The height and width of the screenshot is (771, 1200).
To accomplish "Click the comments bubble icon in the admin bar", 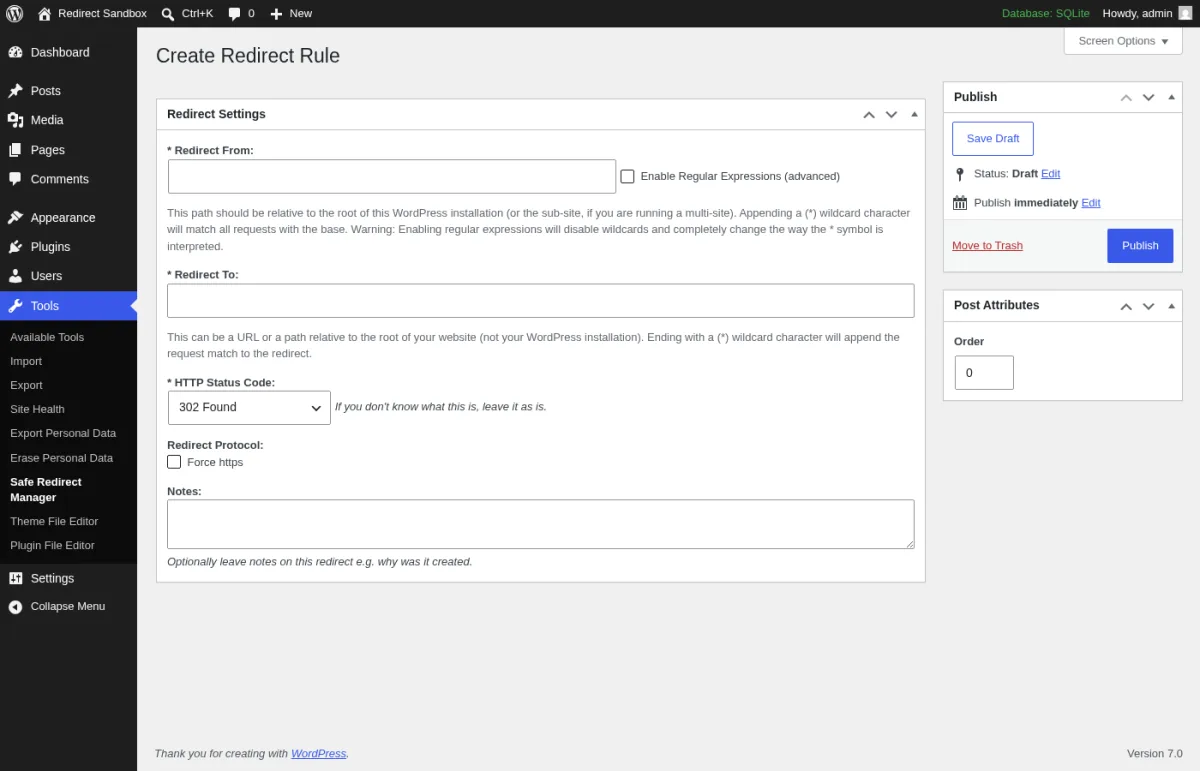I will [x=234, y=14].
